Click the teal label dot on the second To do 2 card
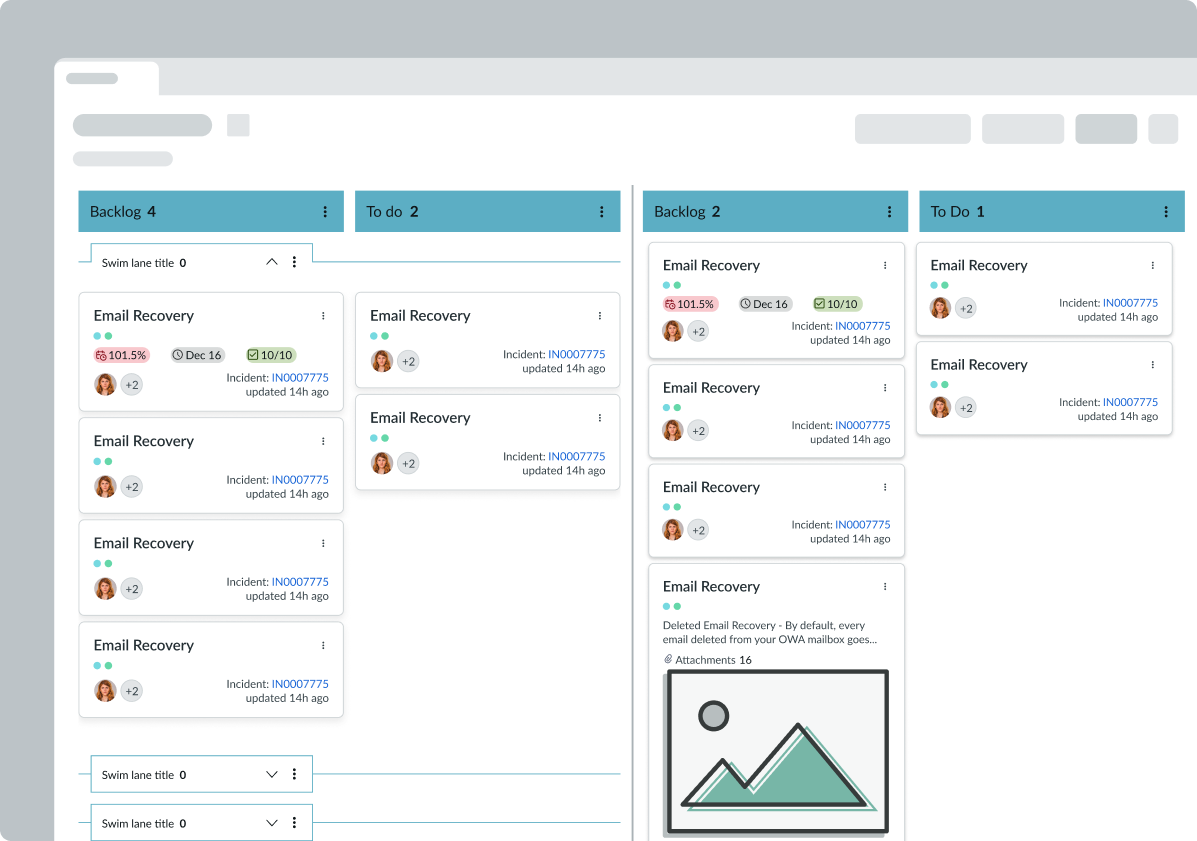 pyautogui.click(x=375, y=438)
